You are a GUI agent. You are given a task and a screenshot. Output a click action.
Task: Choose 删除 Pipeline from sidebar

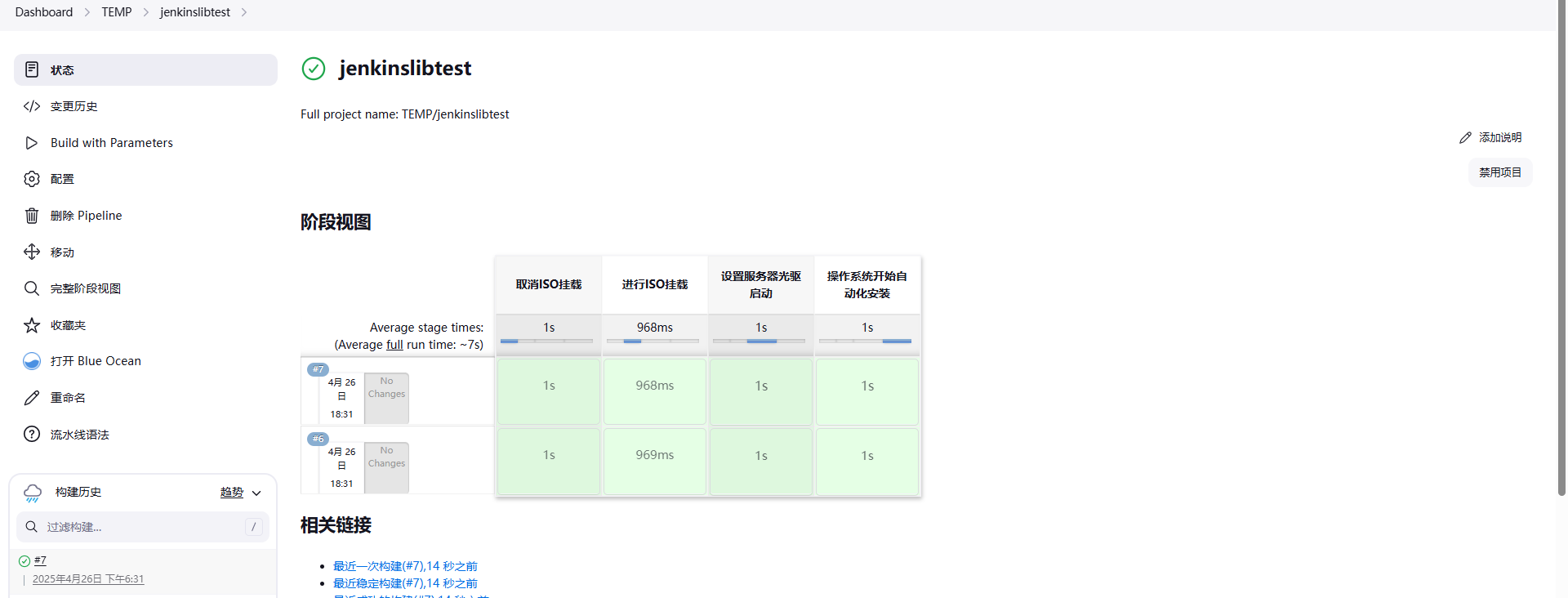[145, 216]
